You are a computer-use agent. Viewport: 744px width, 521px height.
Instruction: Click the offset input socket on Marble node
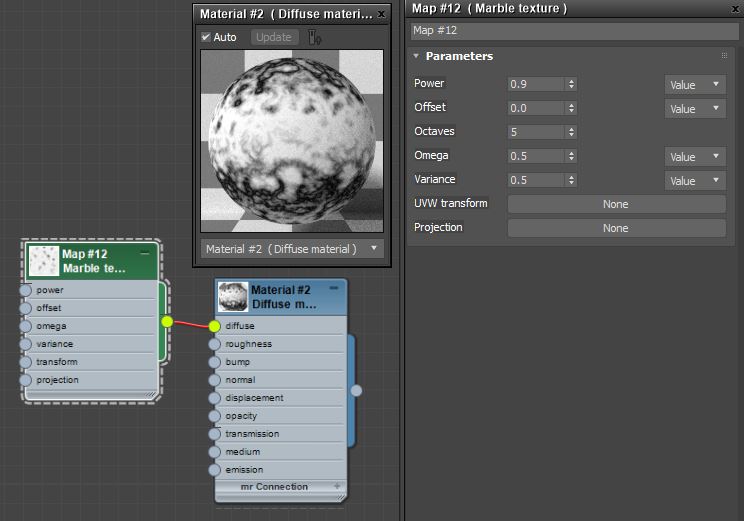(x=26, y=308)
